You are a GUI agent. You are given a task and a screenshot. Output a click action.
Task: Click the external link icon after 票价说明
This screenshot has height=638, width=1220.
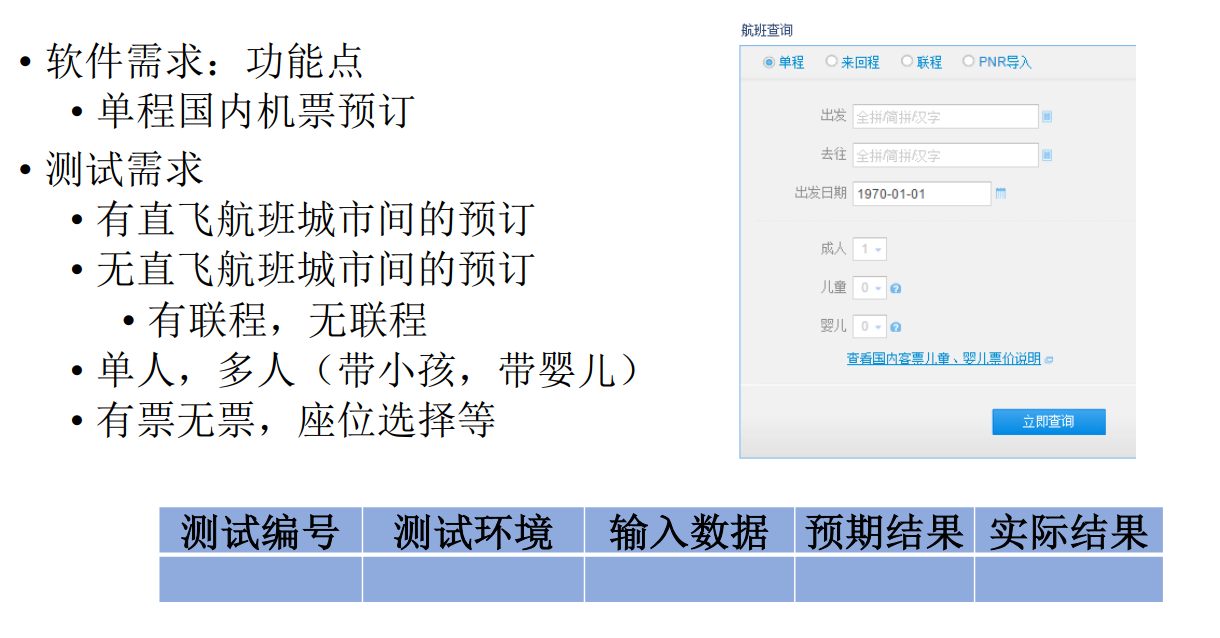pos(1049,359)
